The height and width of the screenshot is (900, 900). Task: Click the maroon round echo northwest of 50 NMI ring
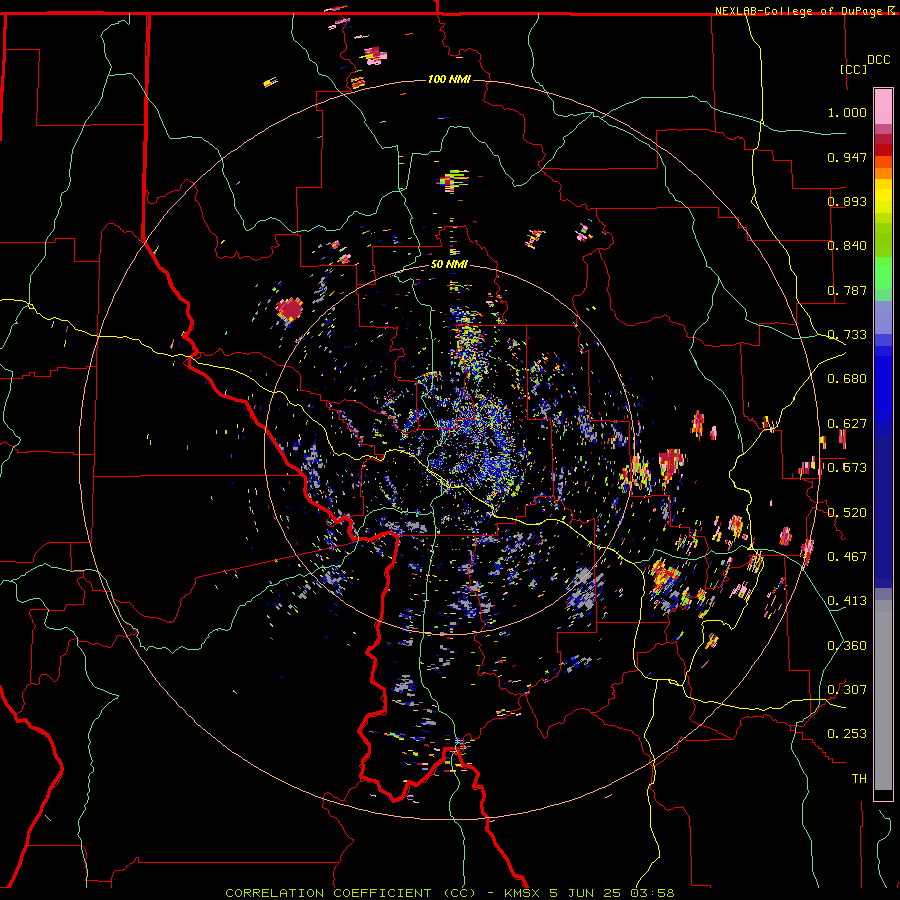point(290,309)
